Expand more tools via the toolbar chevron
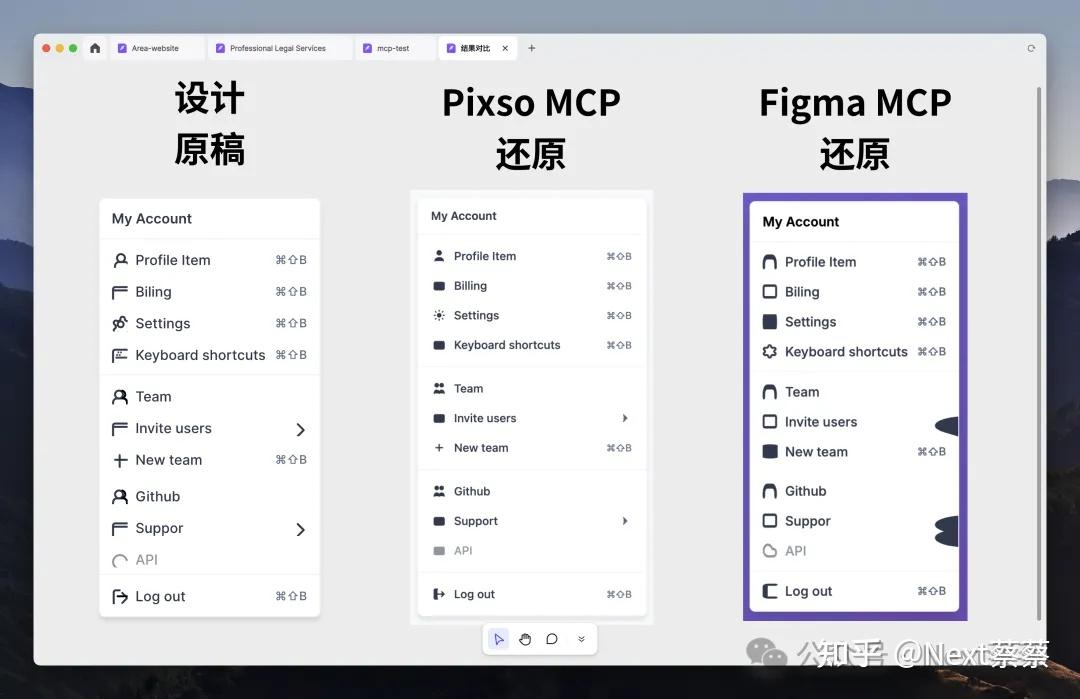The image size is (1080, 699). (581, 638)
